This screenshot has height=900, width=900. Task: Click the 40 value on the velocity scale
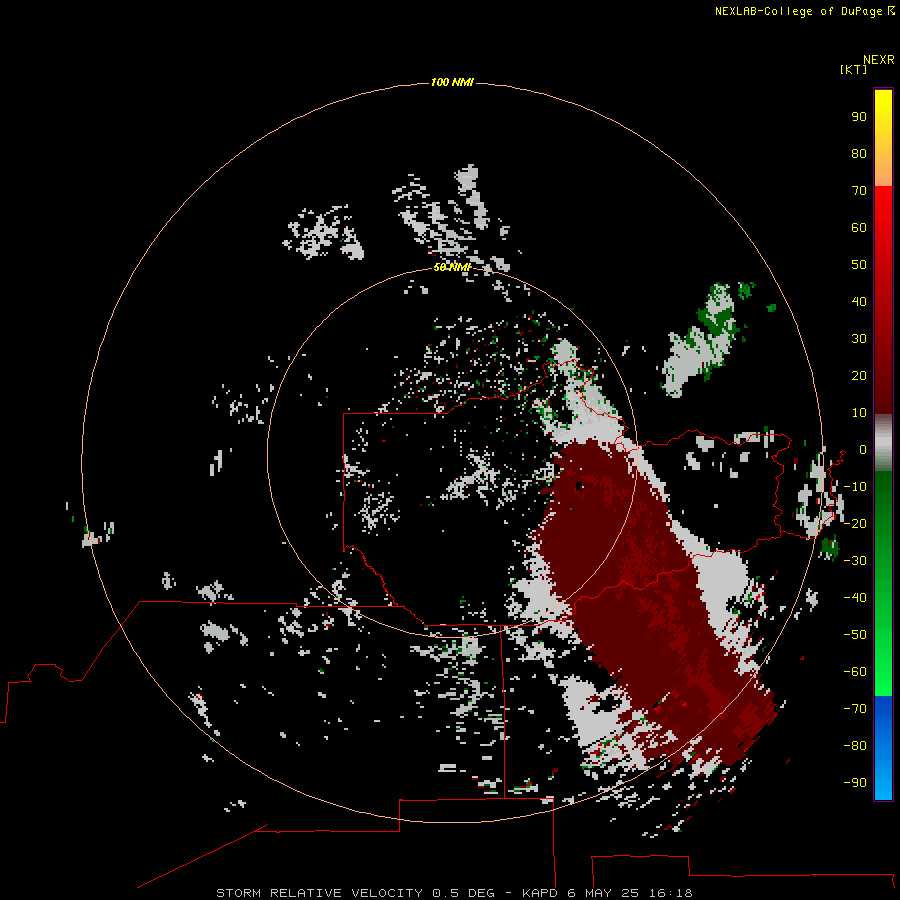859,302
